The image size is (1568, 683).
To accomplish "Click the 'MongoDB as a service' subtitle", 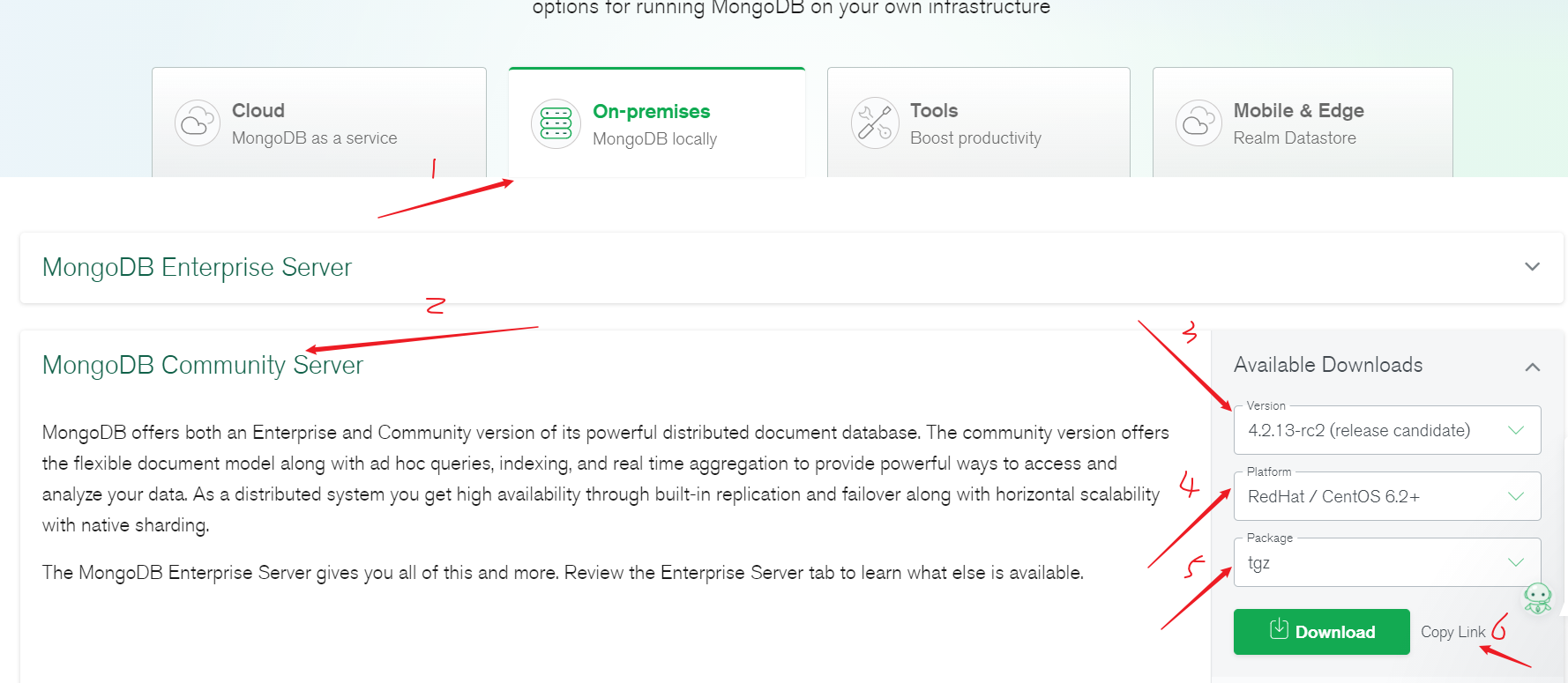I will point(315,138).
